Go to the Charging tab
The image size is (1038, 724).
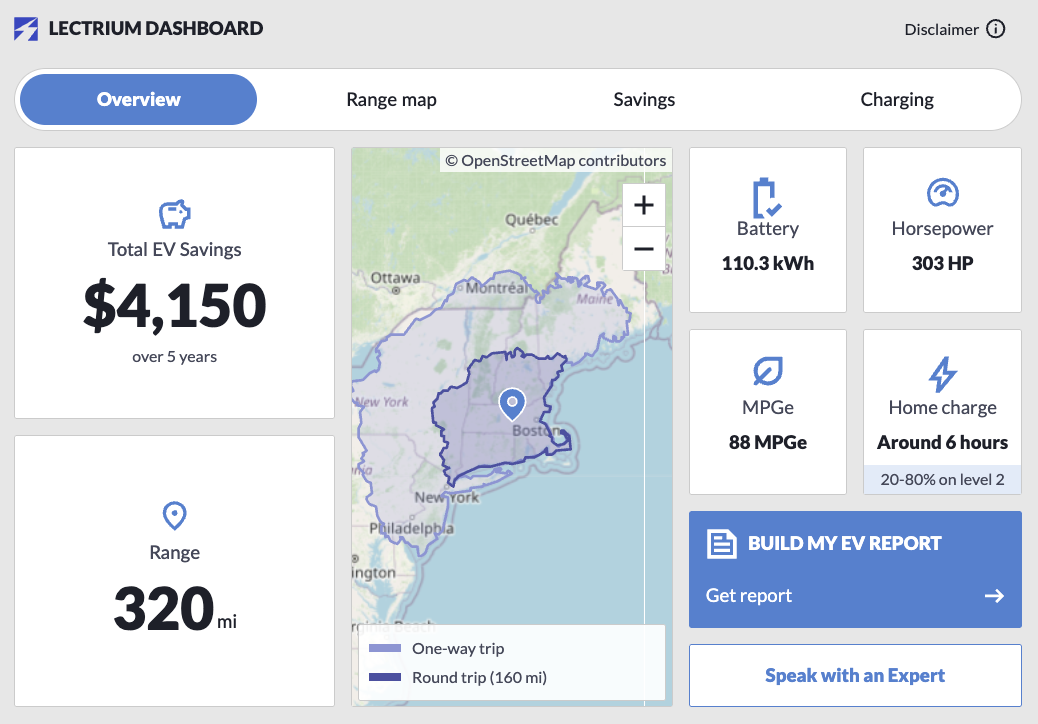(897, 99)
